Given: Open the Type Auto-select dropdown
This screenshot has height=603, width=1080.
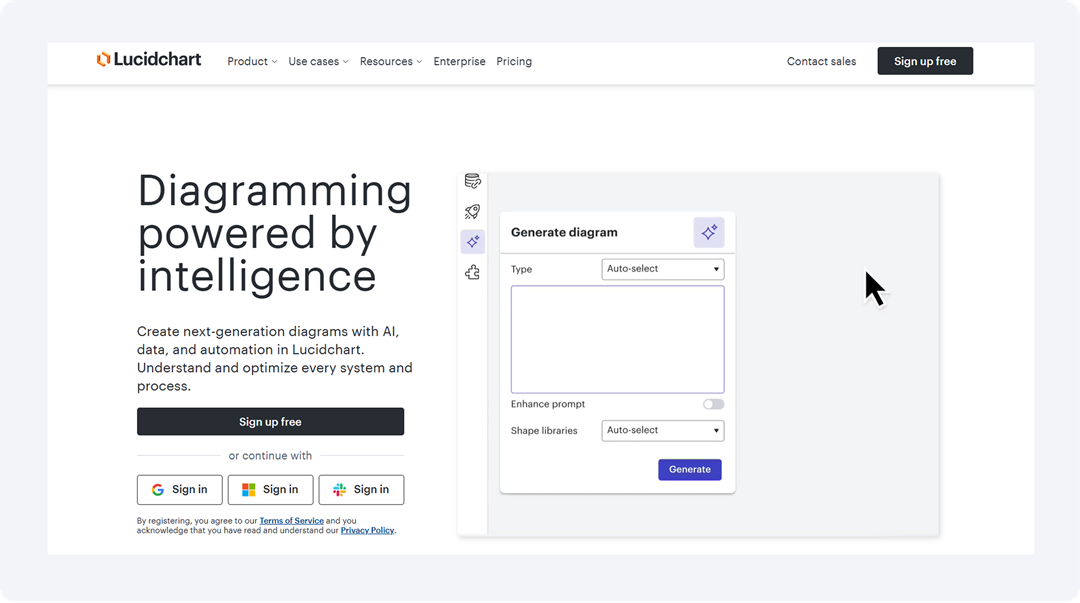Looking at the screenshot, I should pos(663,269).
